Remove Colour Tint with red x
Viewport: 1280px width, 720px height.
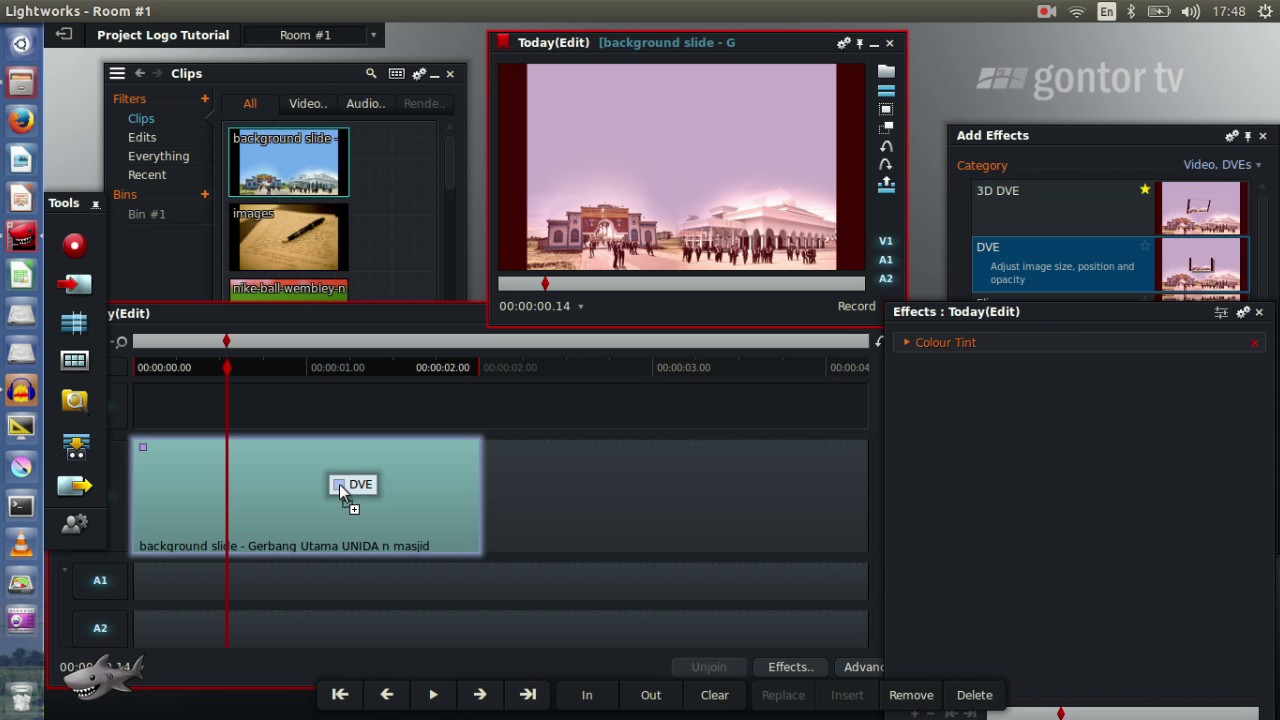tap(1255, 343)
